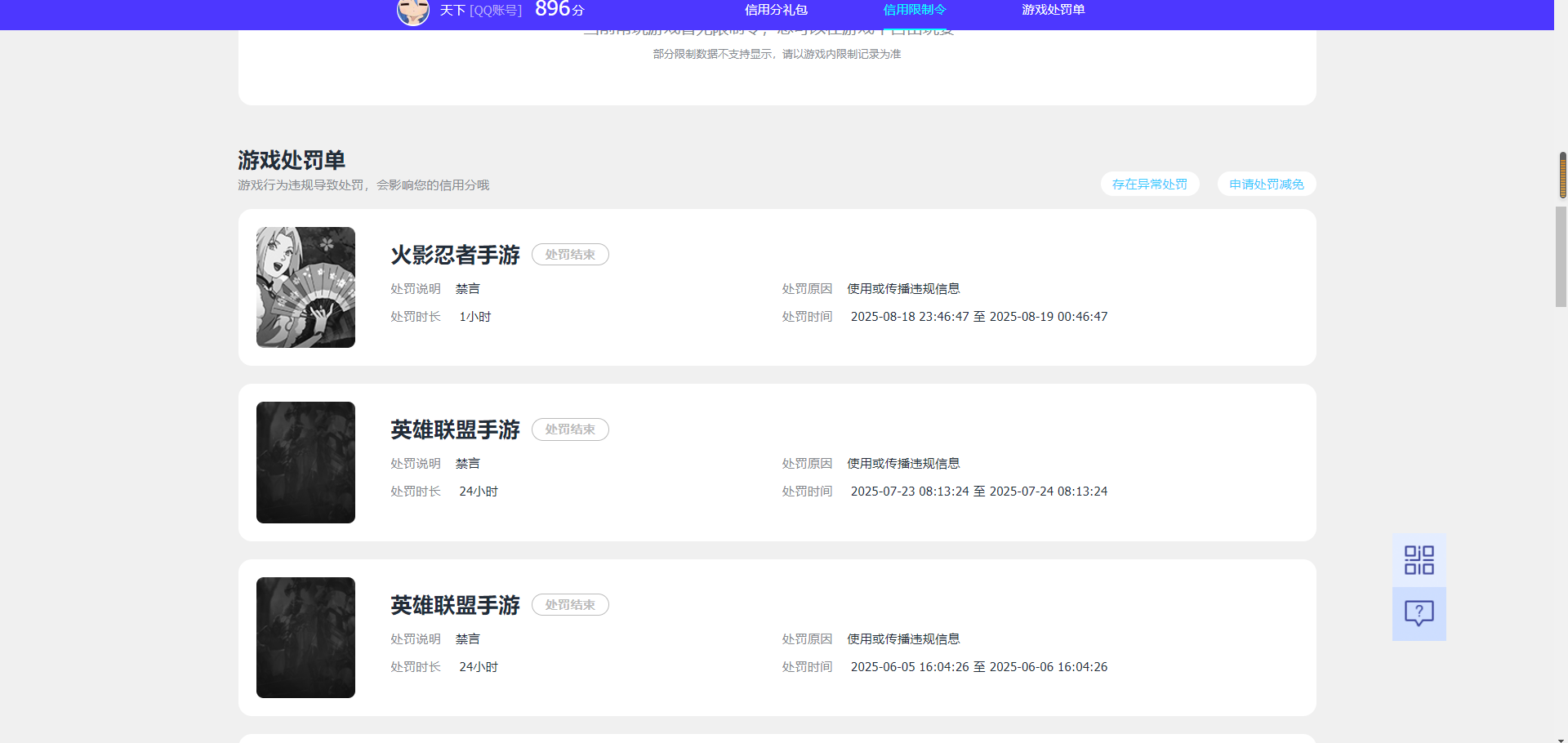Switch to the 信用限制令 tab
The height and width of the screenshot is (743, 1568).
coord(915,10)
